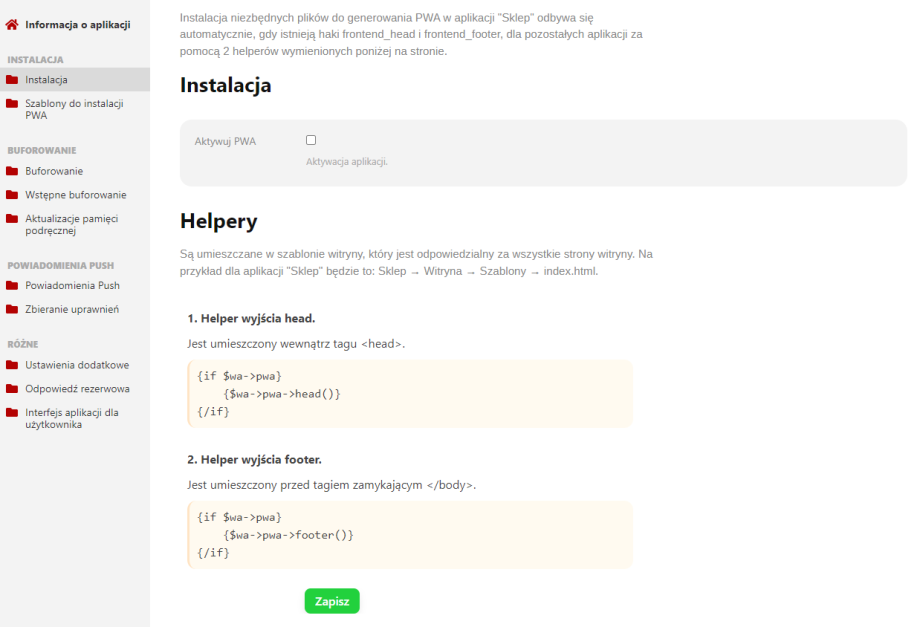This screenshot has width=920, height=627.
Task: Click folder icon for Aktualizacje pamięci podręcznej
Action: tap(12, 219)
